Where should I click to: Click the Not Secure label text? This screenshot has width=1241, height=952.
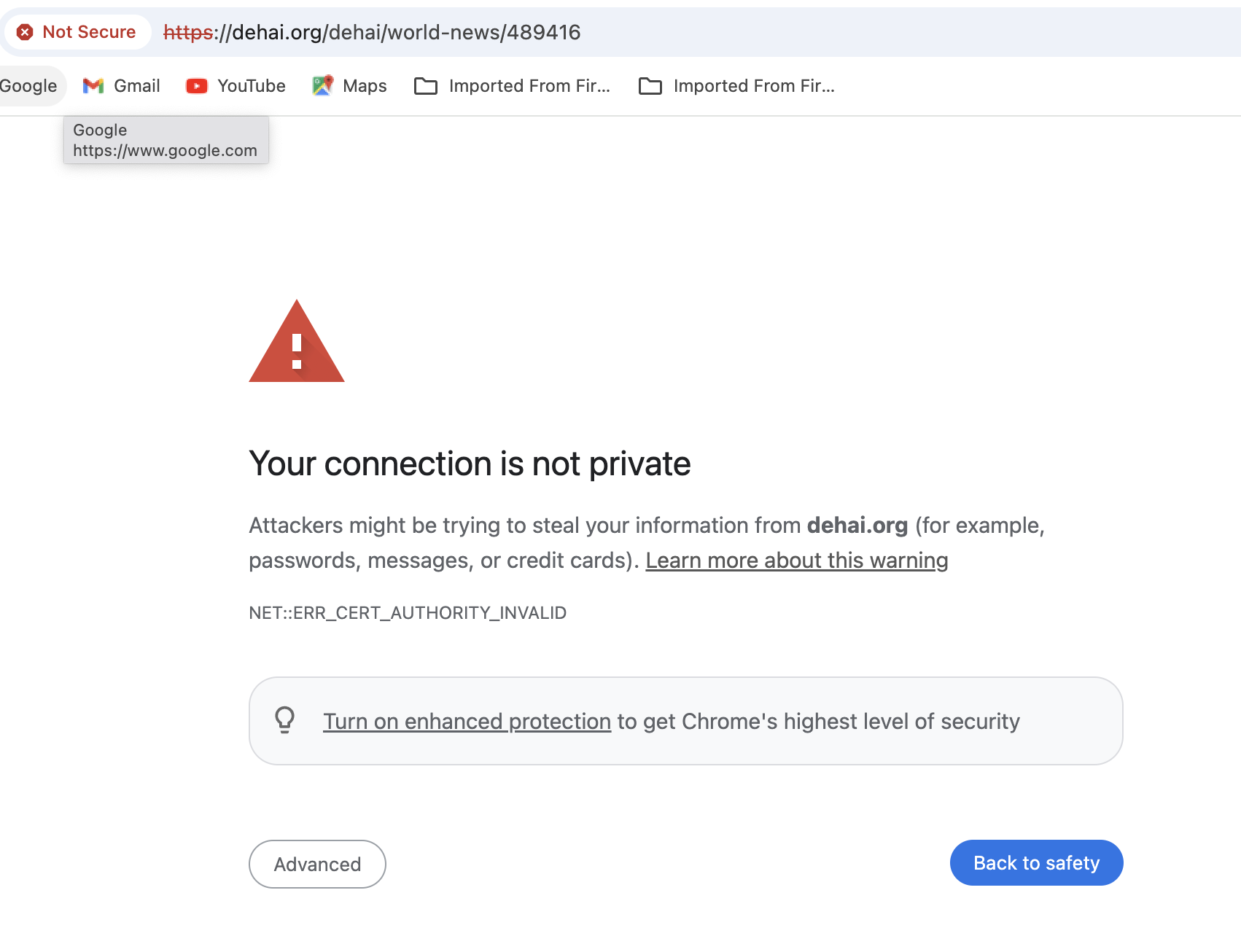coord(89,32)
